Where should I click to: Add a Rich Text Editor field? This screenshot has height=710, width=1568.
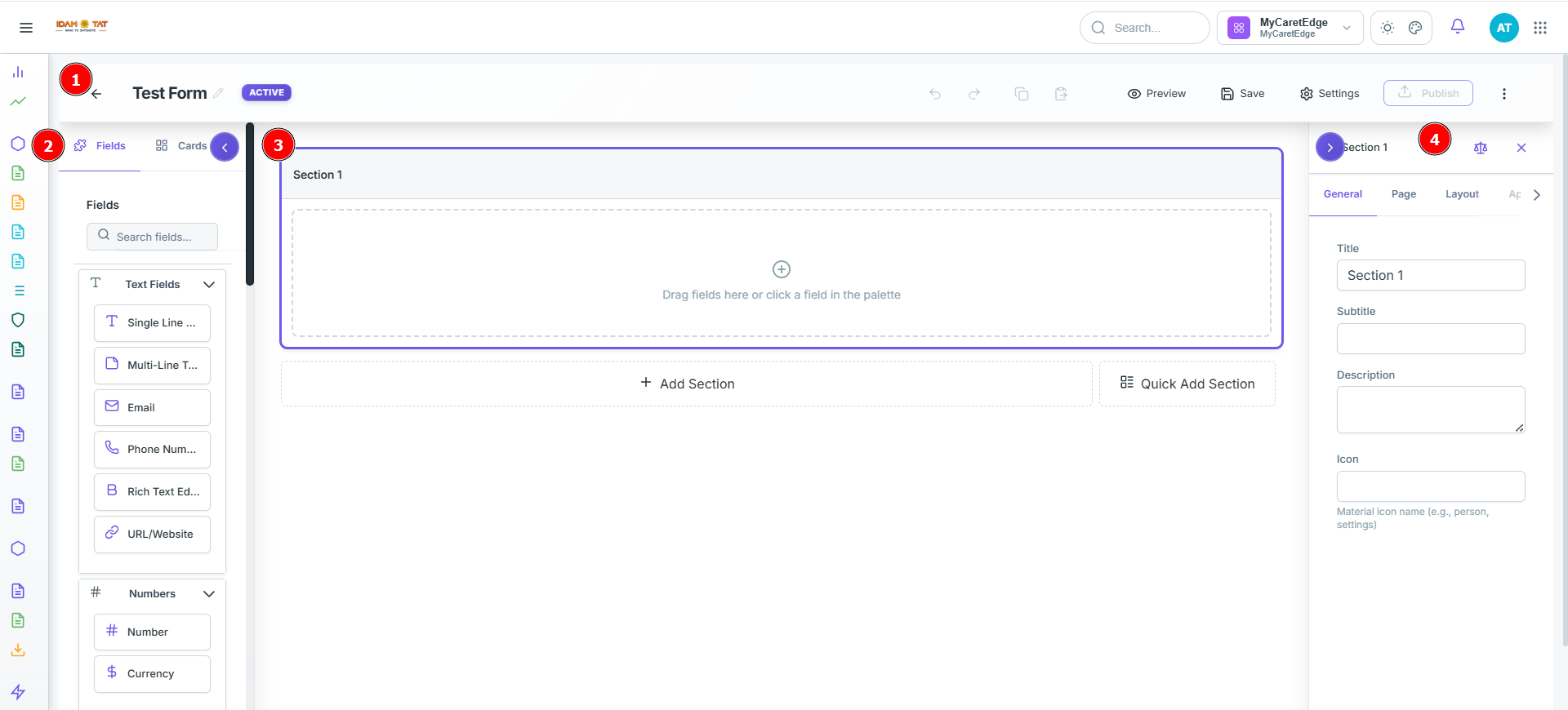point(152,492)
